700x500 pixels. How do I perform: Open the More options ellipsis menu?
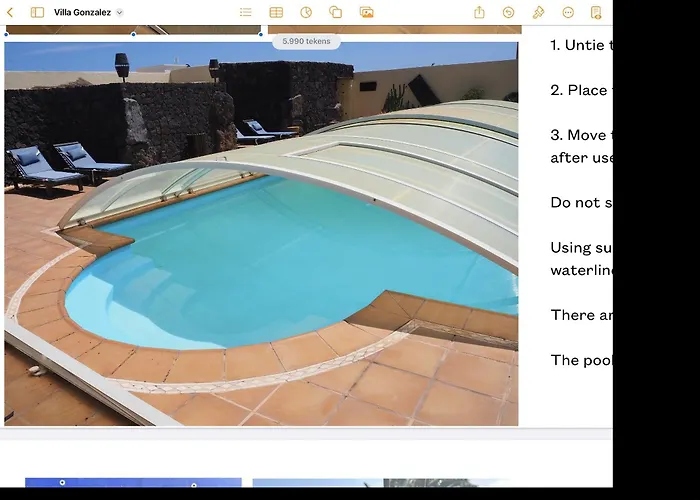click(568, 12)
